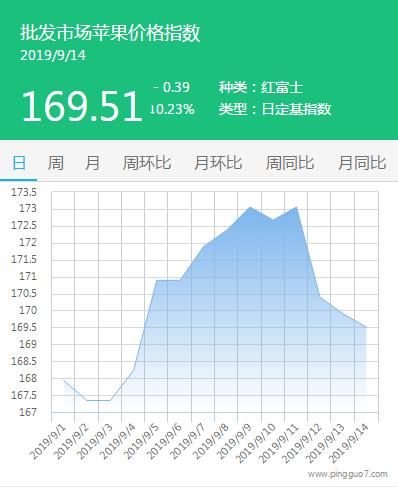Click the y-axis label 168.5
This screenshot has height=487, width=398.
[24, 361]
